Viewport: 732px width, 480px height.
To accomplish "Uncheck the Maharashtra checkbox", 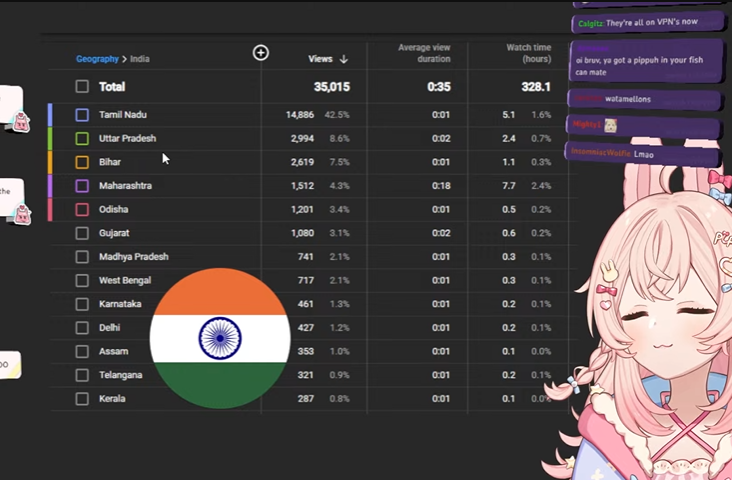I will 82,186.
